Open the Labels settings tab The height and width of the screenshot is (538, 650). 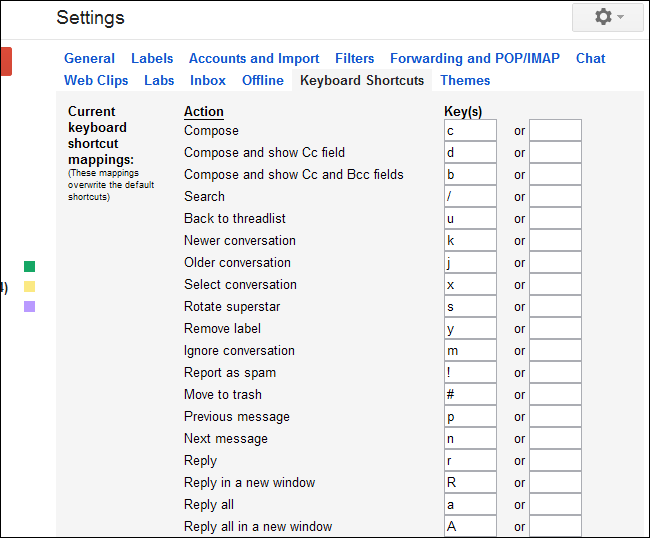pos(152,58)
